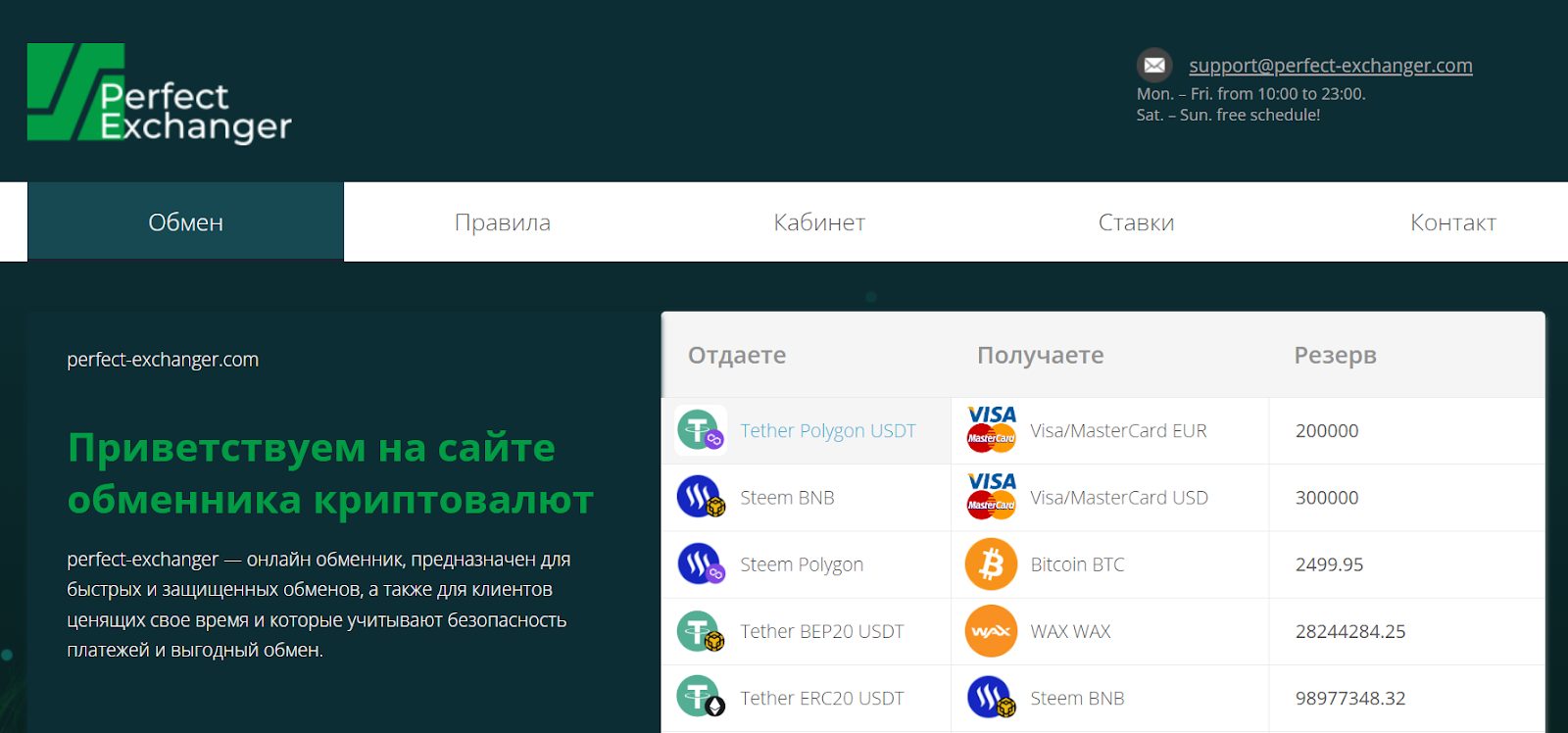1568x733 pixels.
Task: Click the reserve value 300000
Action: pos(1327,498)
